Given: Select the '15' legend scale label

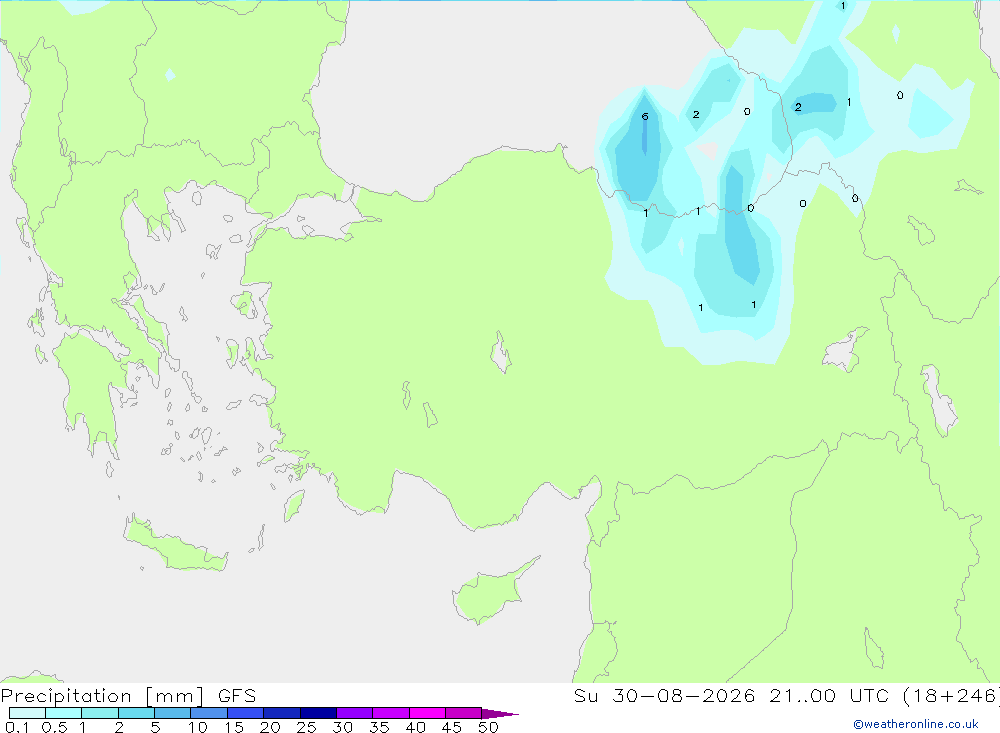Looking at the screenshot, I should pyautogui.click(x=233, y=727).
